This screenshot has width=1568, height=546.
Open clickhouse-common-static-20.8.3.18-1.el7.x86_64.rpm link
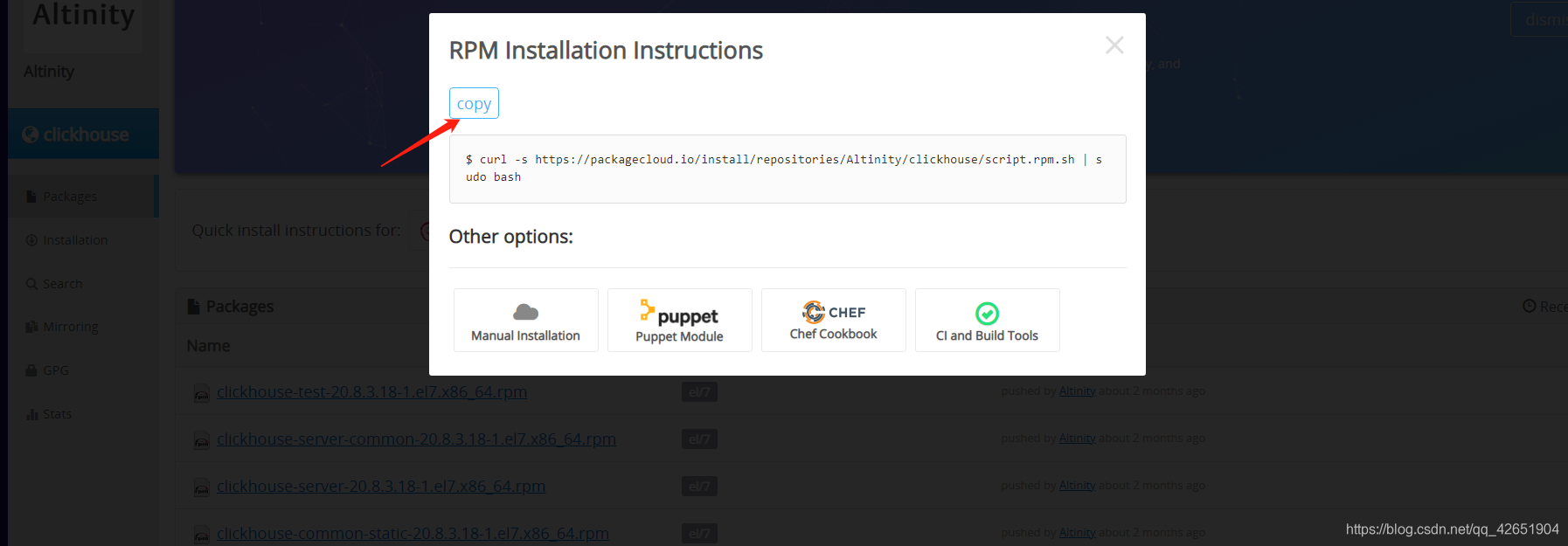point(413,534)
